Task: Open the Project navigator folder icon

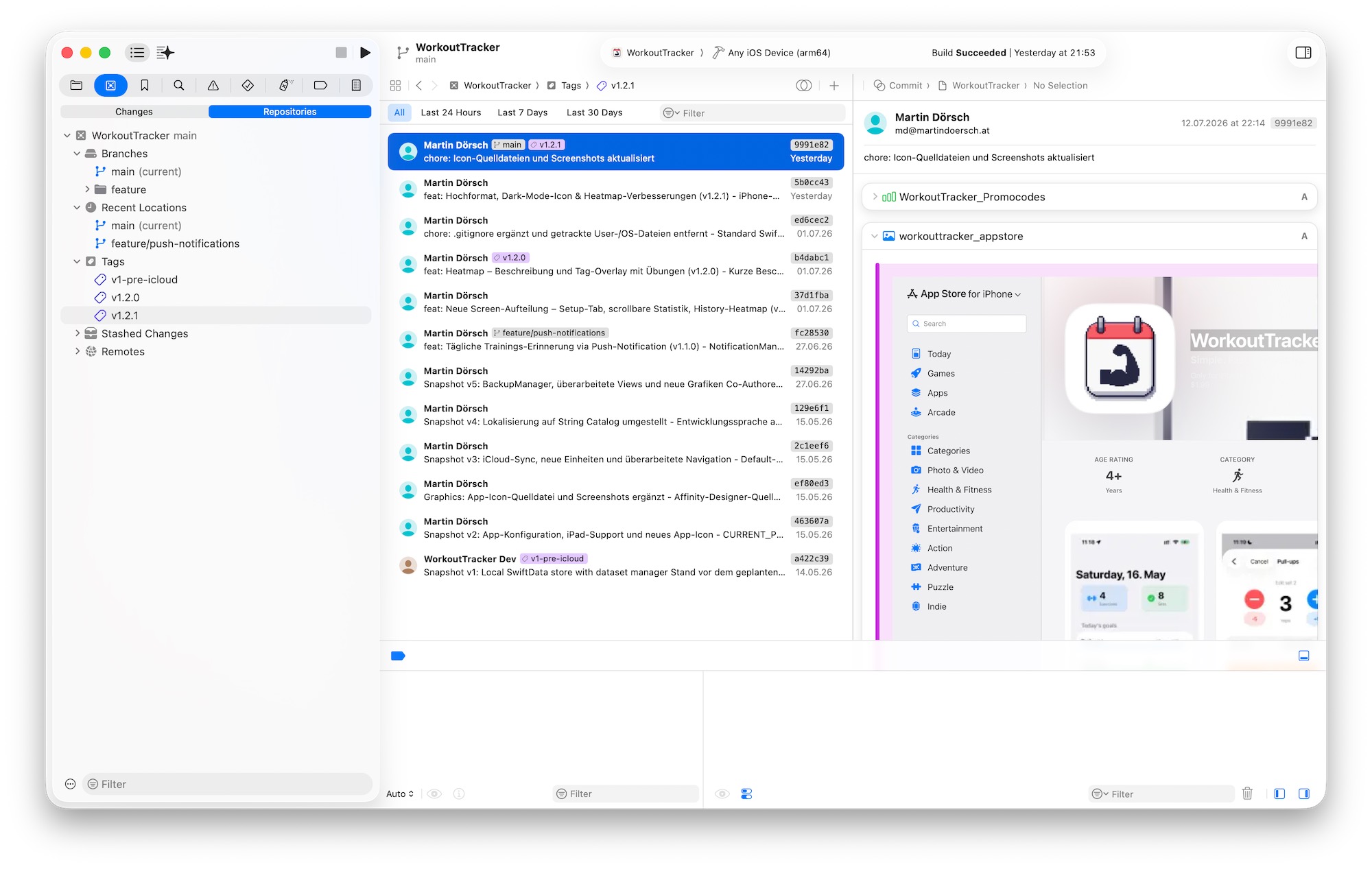Action: coord(76,86)
